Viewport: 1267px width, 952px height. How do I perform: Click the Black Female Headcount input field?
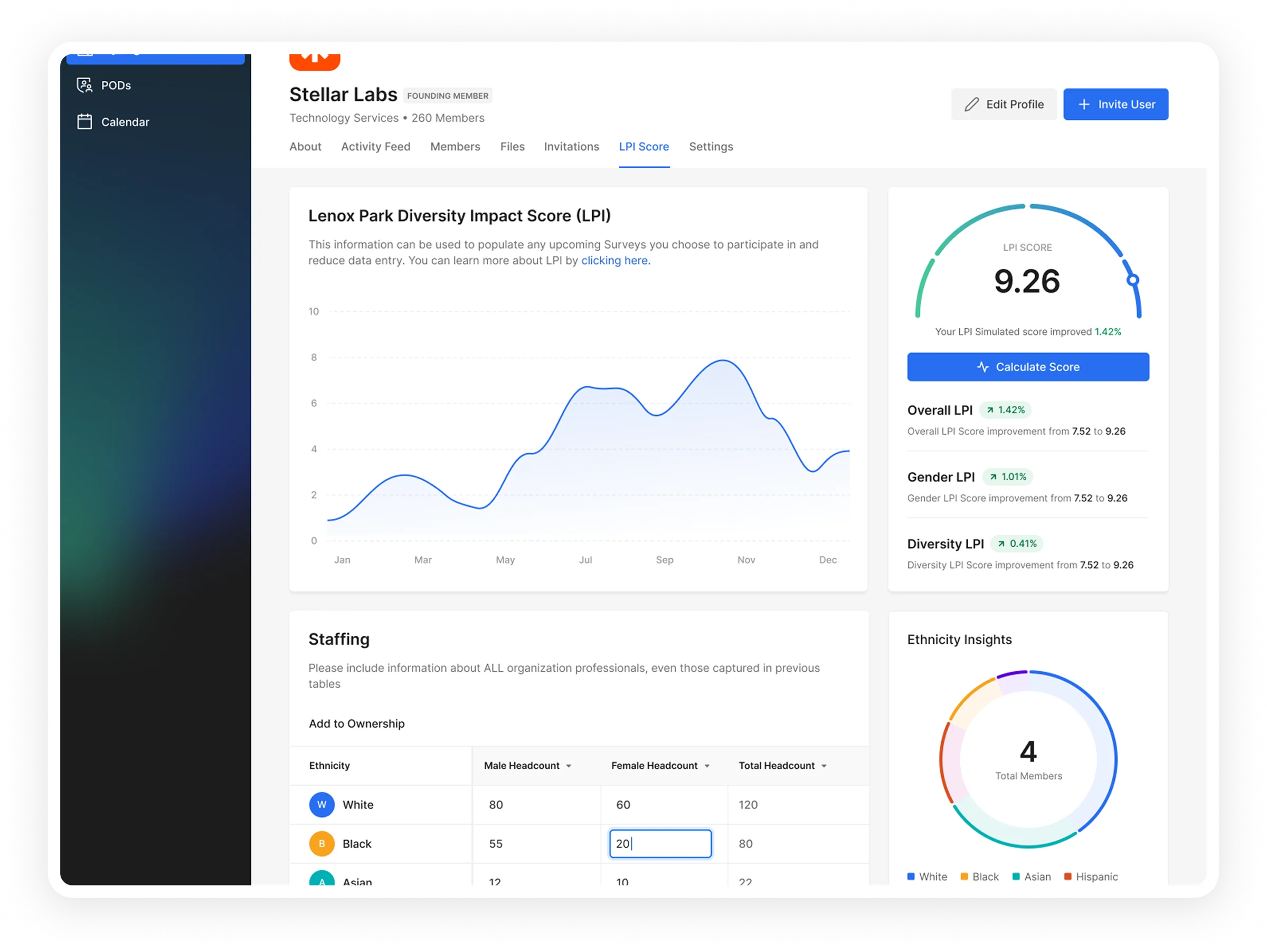click(660, 843)
